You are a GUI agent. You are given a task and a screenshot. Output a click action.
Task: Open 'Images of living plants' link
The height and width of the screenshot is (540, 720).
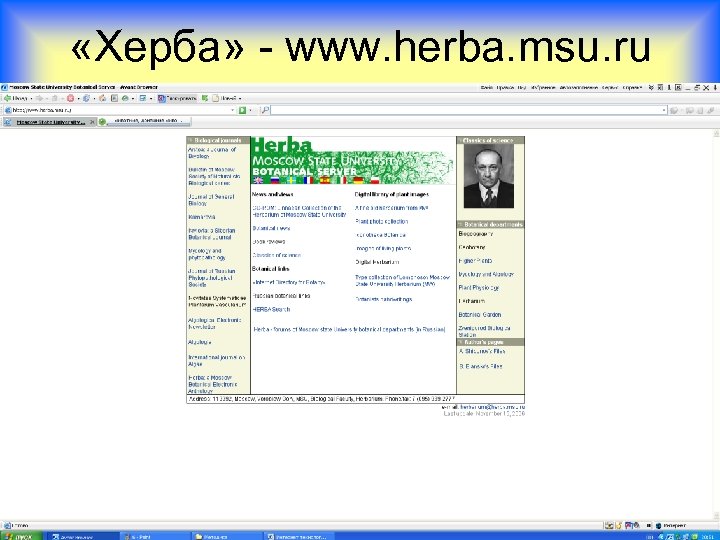click(383, 248)
